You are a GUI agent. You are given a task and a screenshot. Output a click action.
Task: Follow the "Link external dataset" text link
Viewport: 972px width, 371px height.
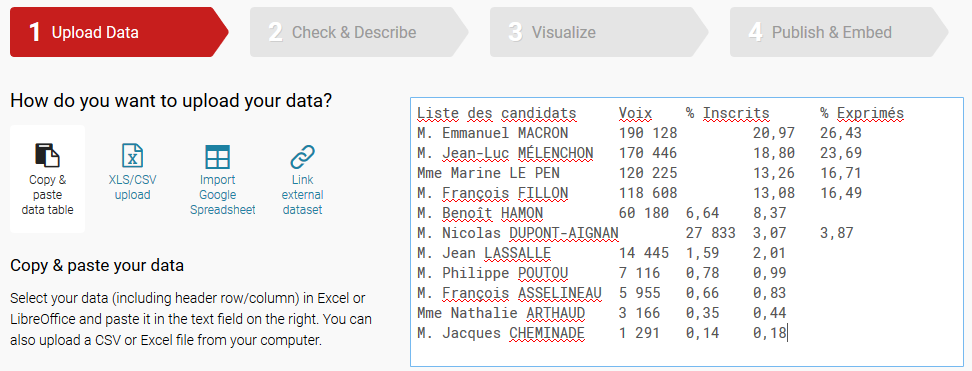[303, 195]
